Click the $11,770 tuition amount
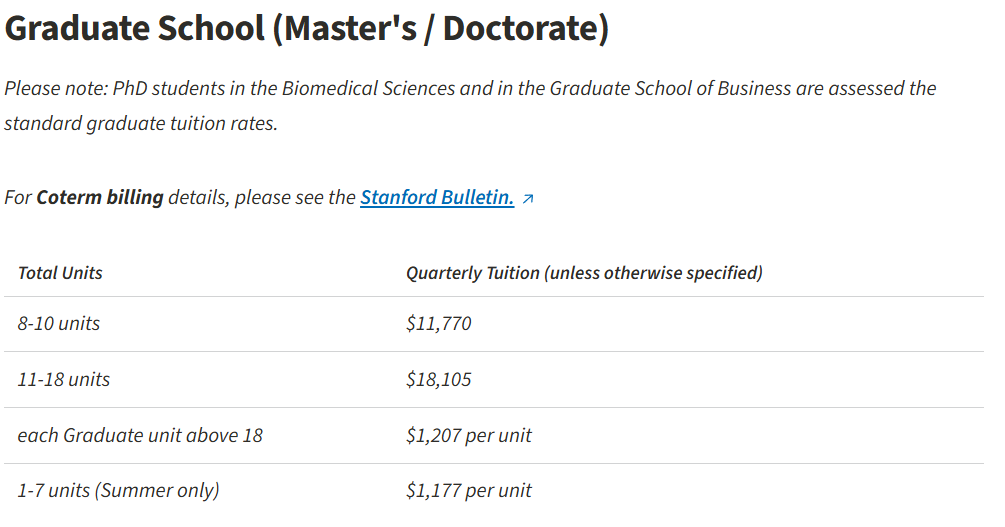The image size is (1005, 527). point(438,323)
